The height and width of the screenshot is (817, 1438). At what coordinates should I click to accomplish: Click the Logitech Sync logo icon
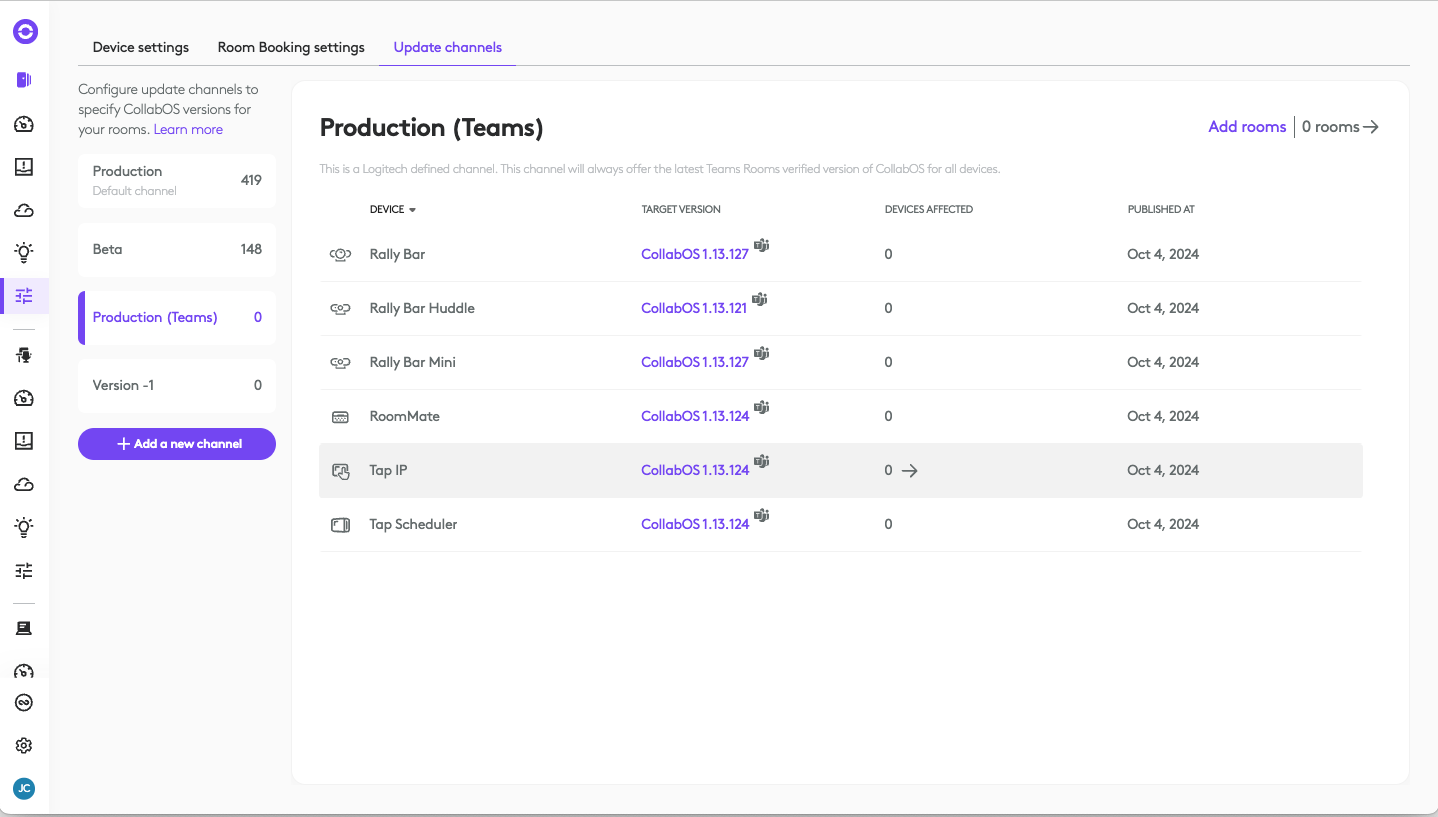click(x=25, y=32)
